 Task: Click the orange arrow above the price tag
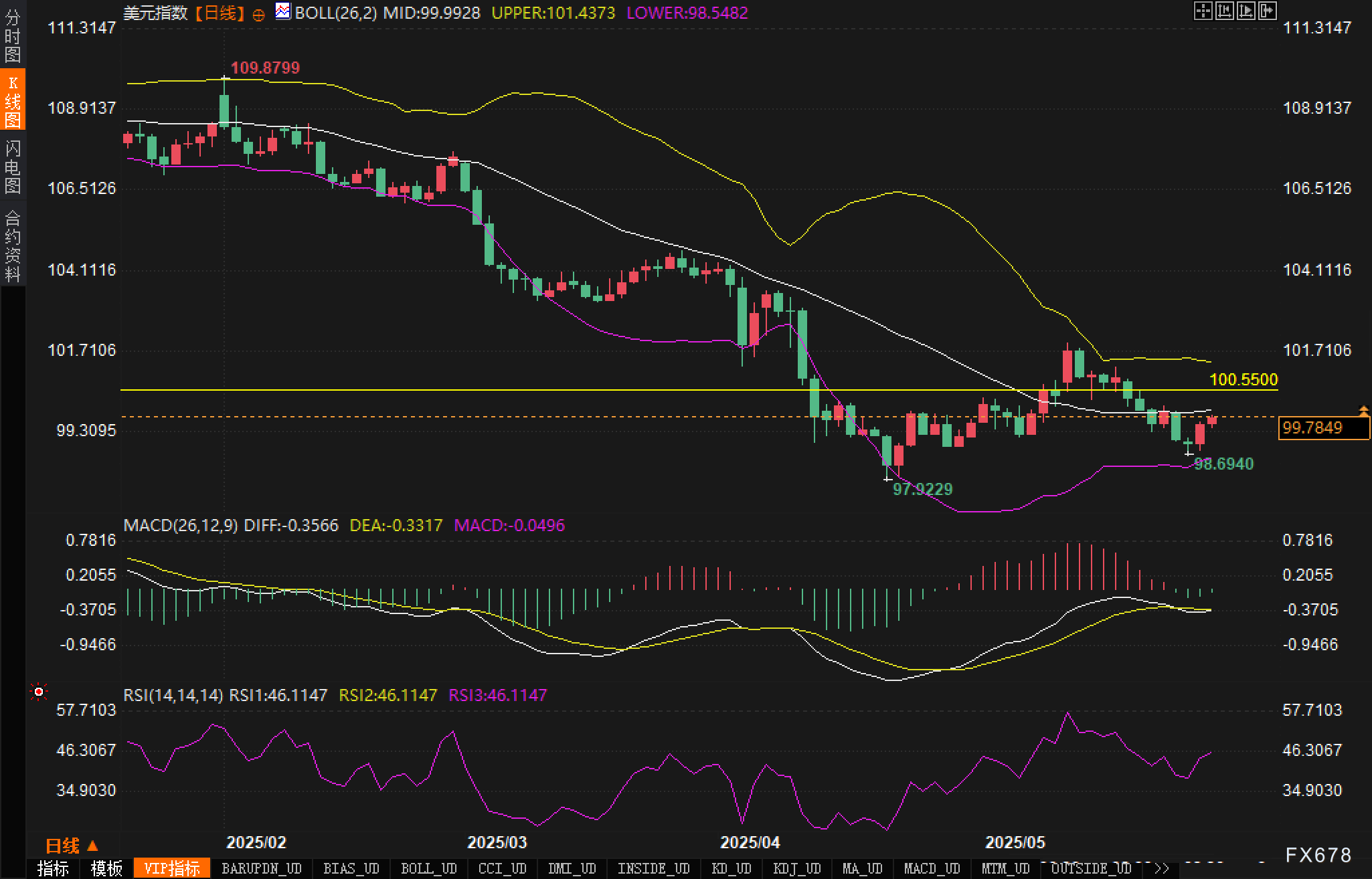[x=1363, y=410]
